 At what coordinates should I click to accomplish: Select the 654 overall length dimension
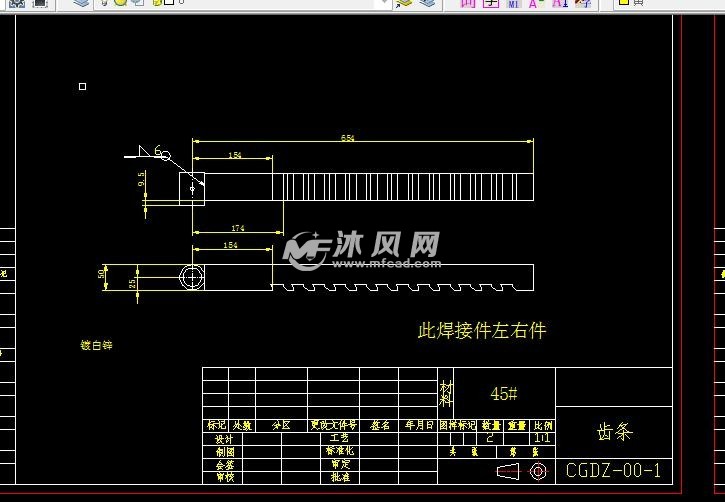tap(347, 138)
